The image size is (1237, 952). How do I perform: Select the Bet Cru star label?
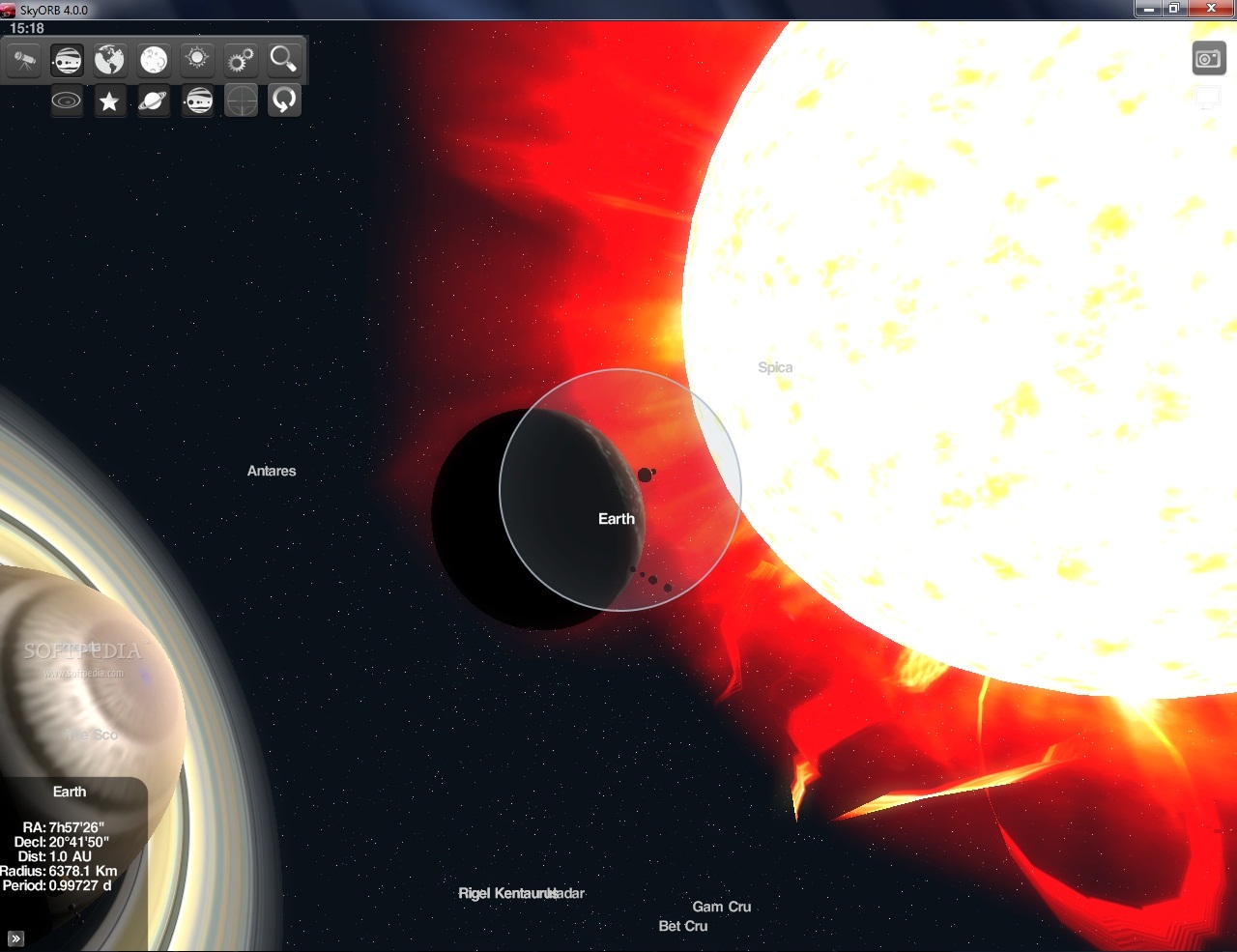coord(683,926)
